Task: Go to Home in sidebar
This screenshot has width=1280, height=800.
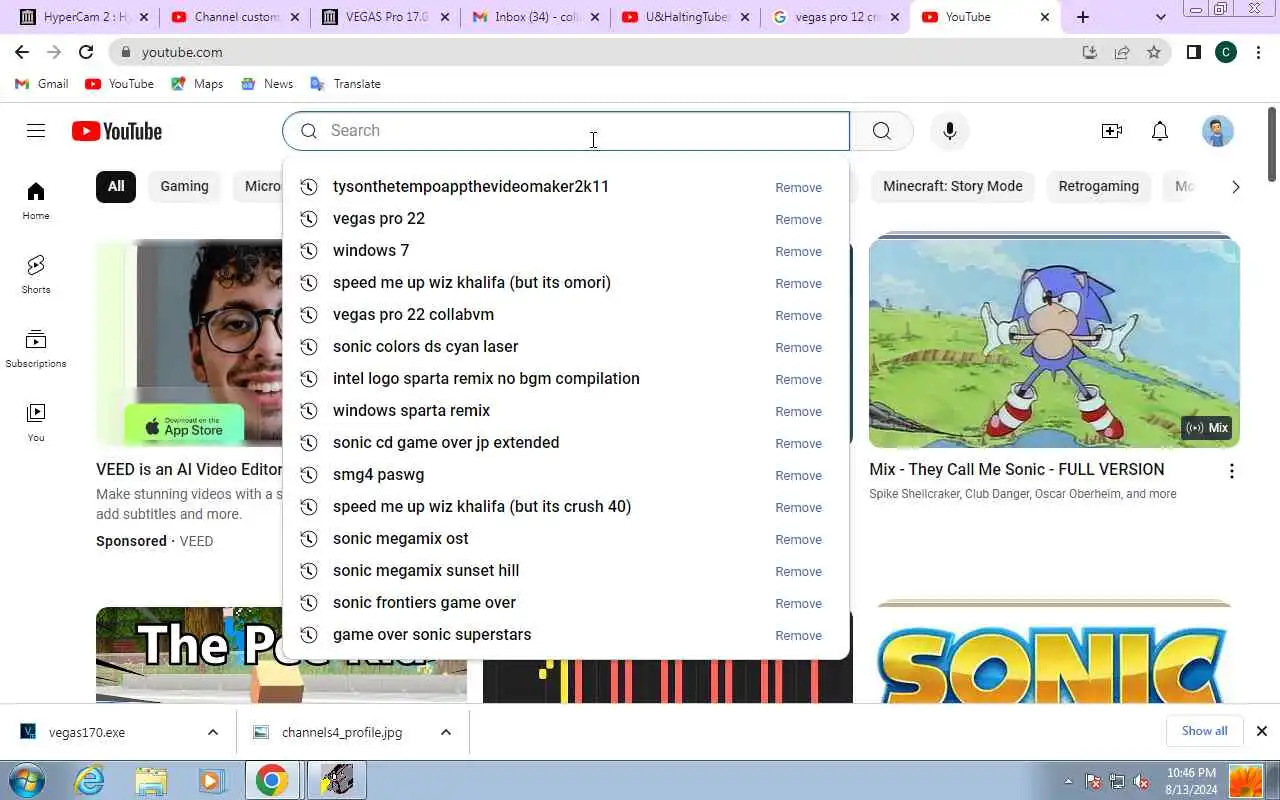Action: [x=36, y=200]
